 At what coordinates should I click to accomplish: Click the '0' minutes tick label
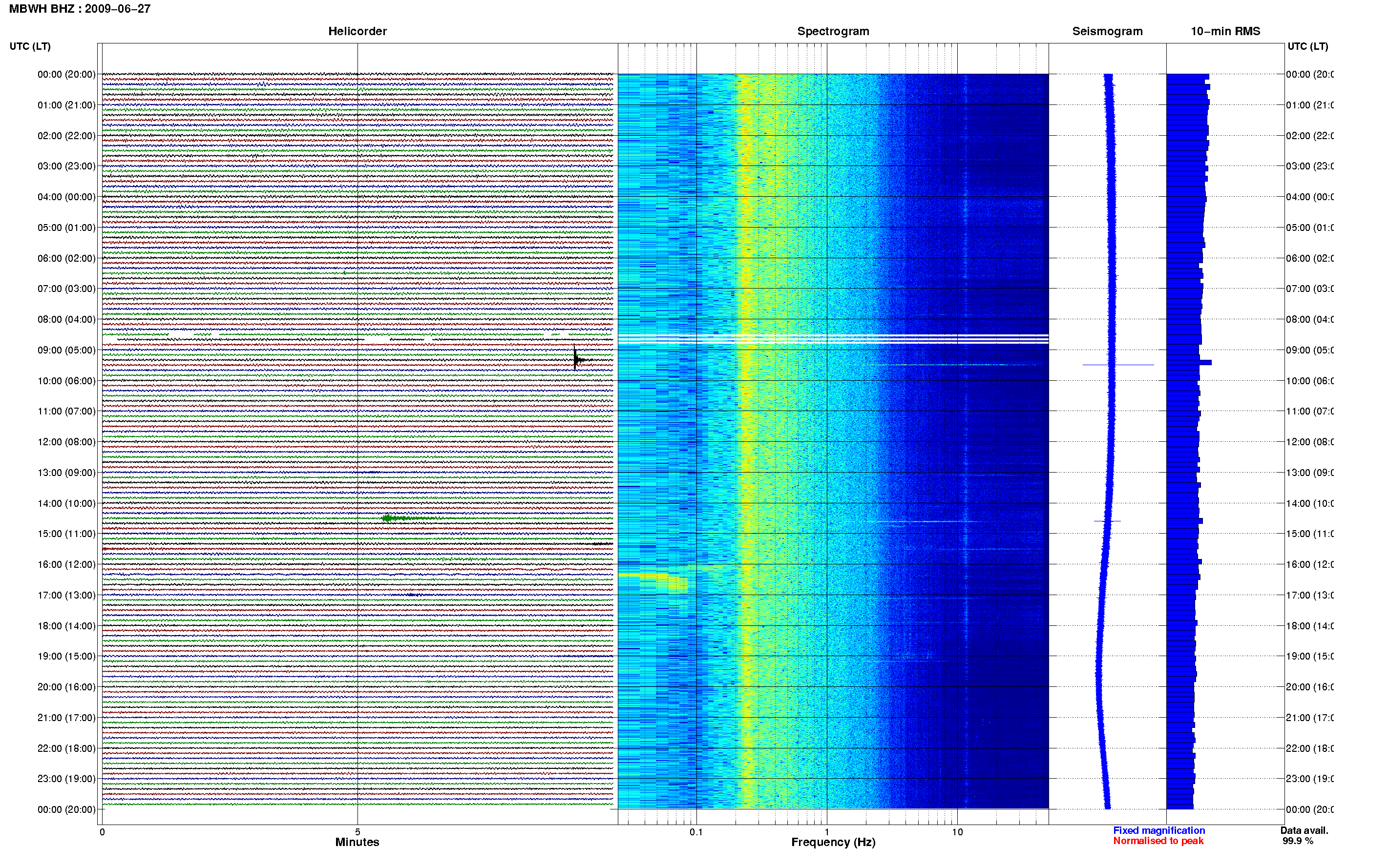(102, 832)
